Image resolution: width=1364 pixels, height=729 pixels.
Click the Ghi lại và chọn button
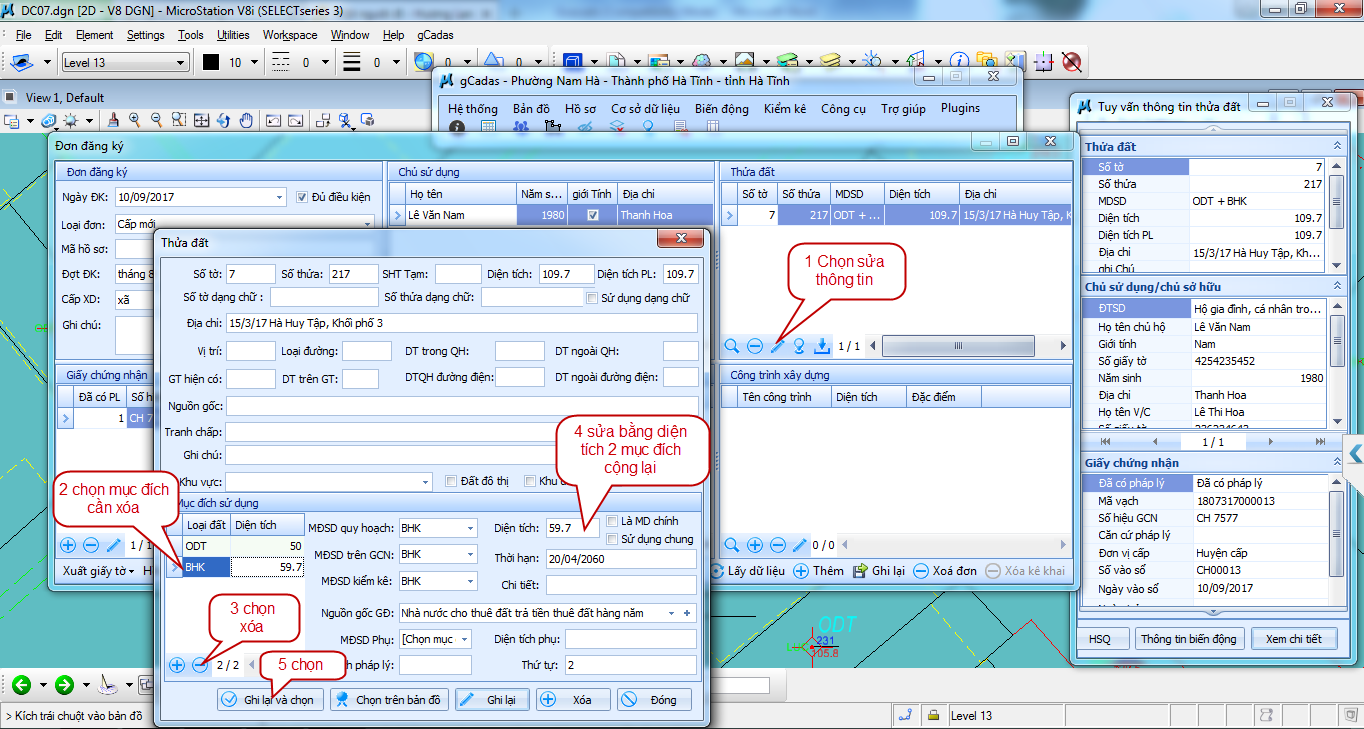tap(269, 700)
